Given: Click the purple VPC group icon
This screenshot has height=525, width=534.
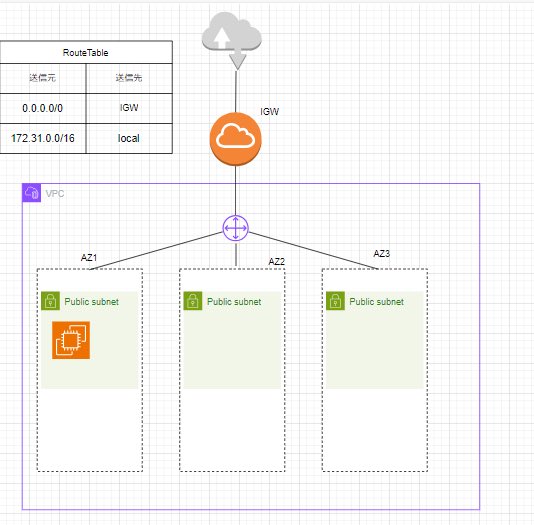Looking at the screenshot, I should [x=31, y=193].
